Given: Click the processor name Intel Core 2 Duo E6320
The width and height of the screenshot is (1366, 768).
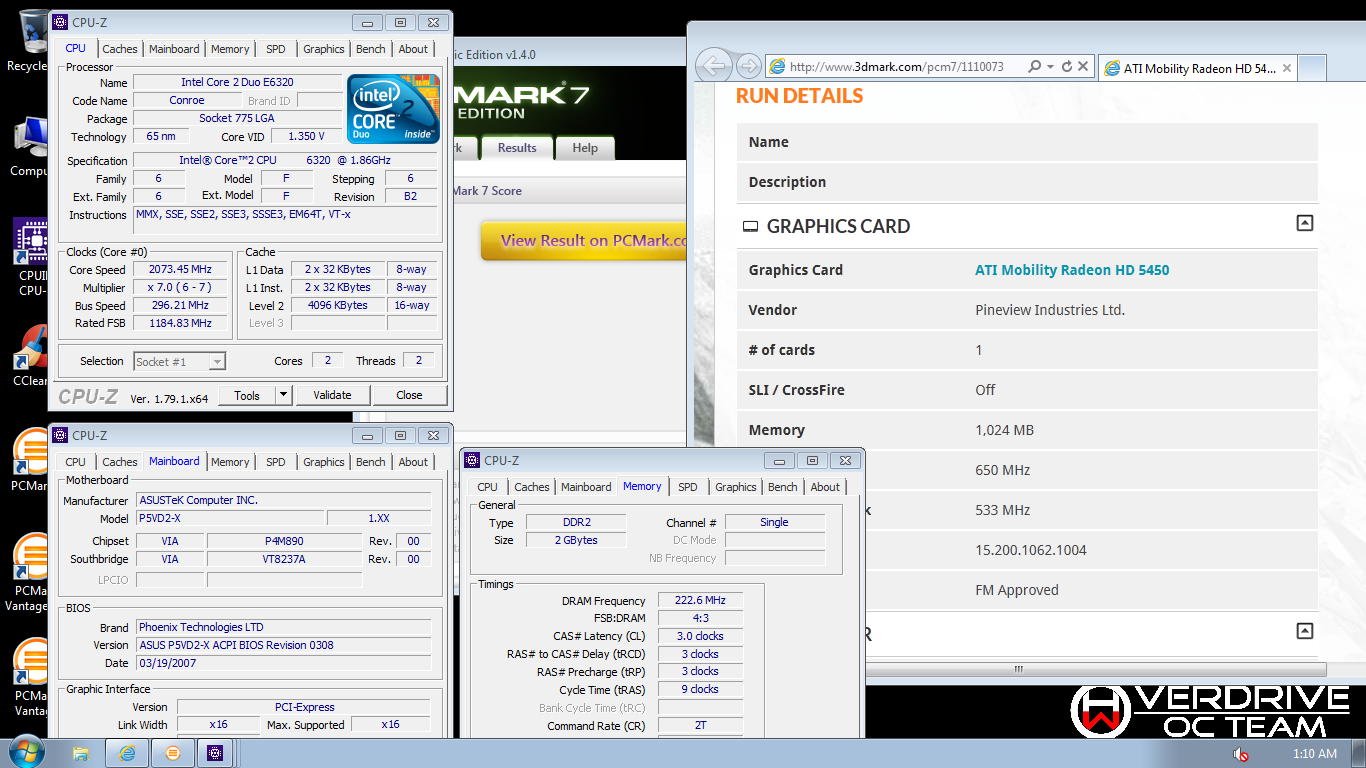Looking at the screenshot, I should pyautogui.click(x=237, y=83).
